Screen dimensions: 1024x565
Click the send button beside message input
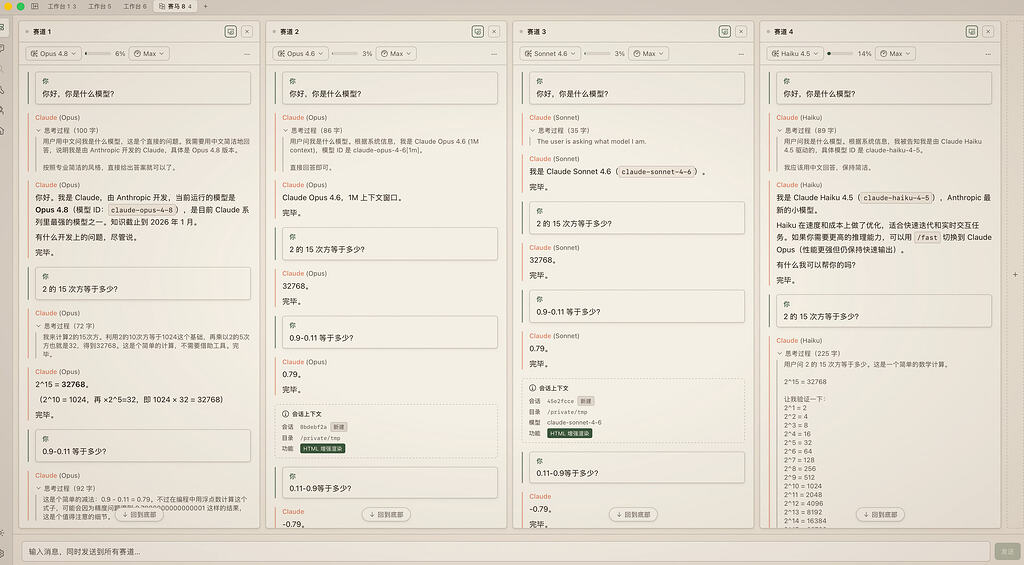pyautogui.click(x=1007, y=551)
